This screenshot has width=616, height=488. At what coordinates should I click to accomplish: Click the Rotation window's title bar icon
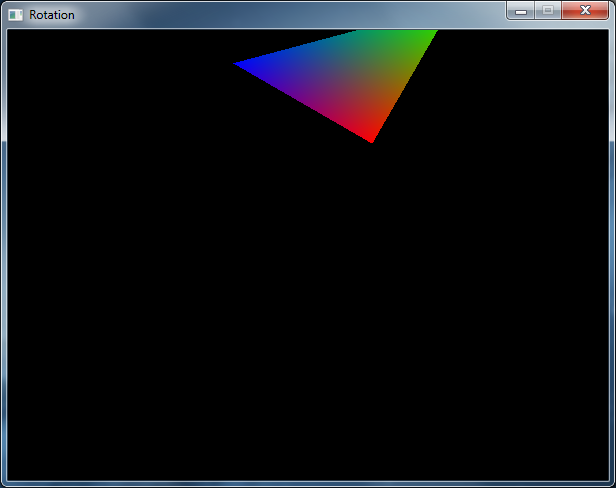point(15,15)
